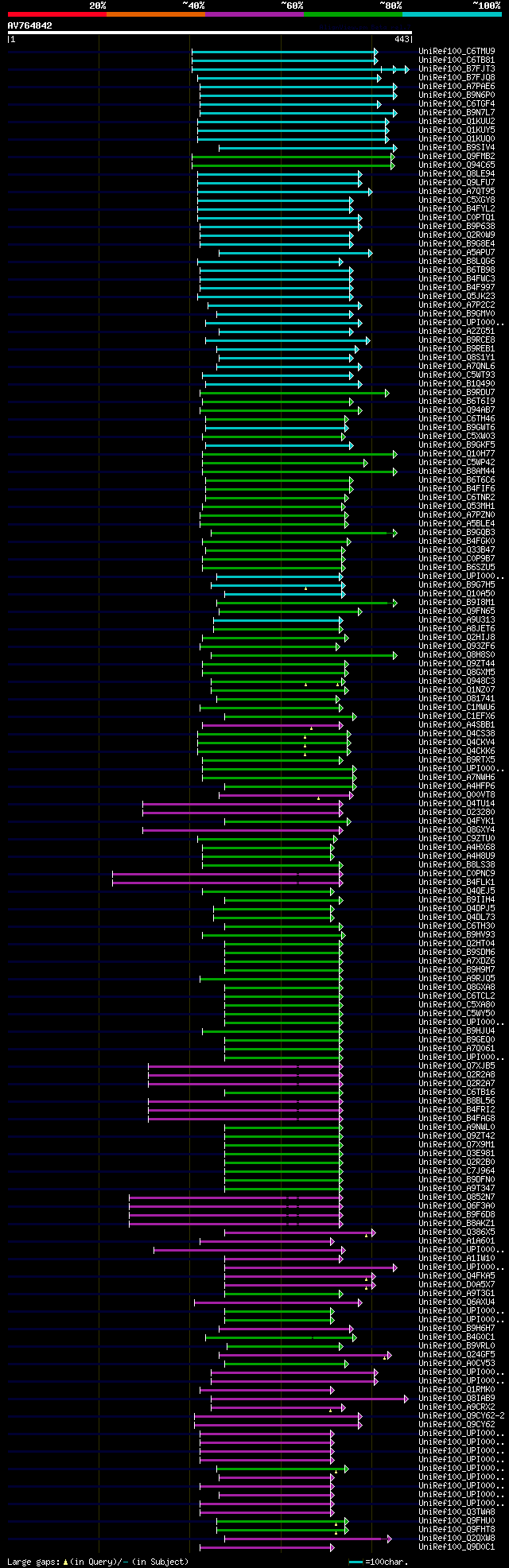This screenshot has height=1568, width=509.
Task: Select label UniRef100_A9U313
Action: point(457,619)
